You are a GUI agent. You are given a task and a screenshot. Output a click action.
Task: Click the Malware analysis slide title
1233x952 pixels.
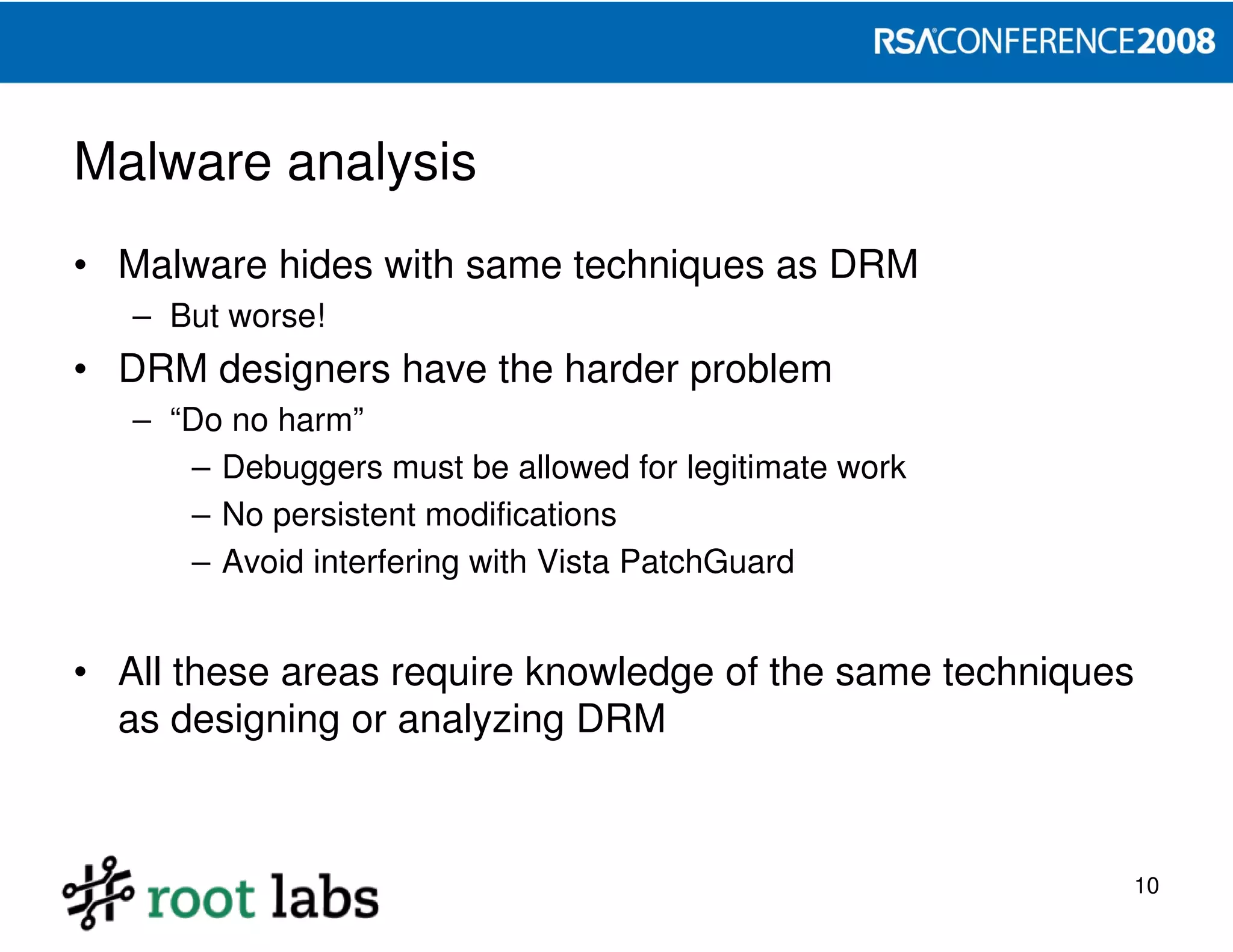[x=275, y=162]
